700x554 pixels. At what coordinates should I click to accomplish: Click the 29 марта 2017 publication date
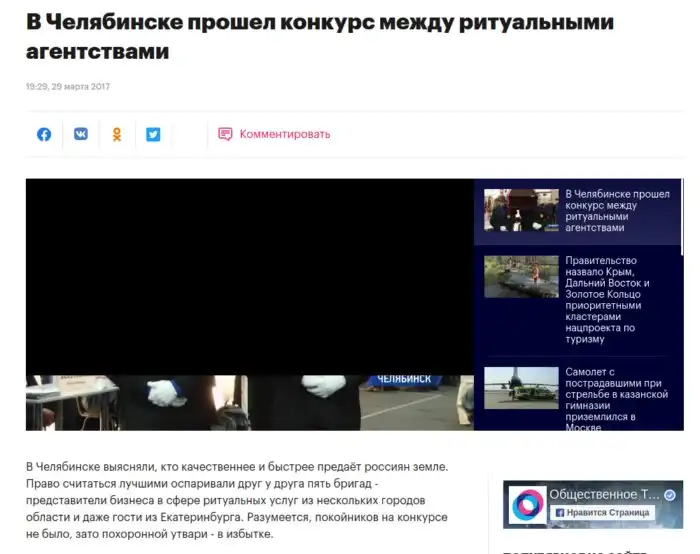coord(68,87)
